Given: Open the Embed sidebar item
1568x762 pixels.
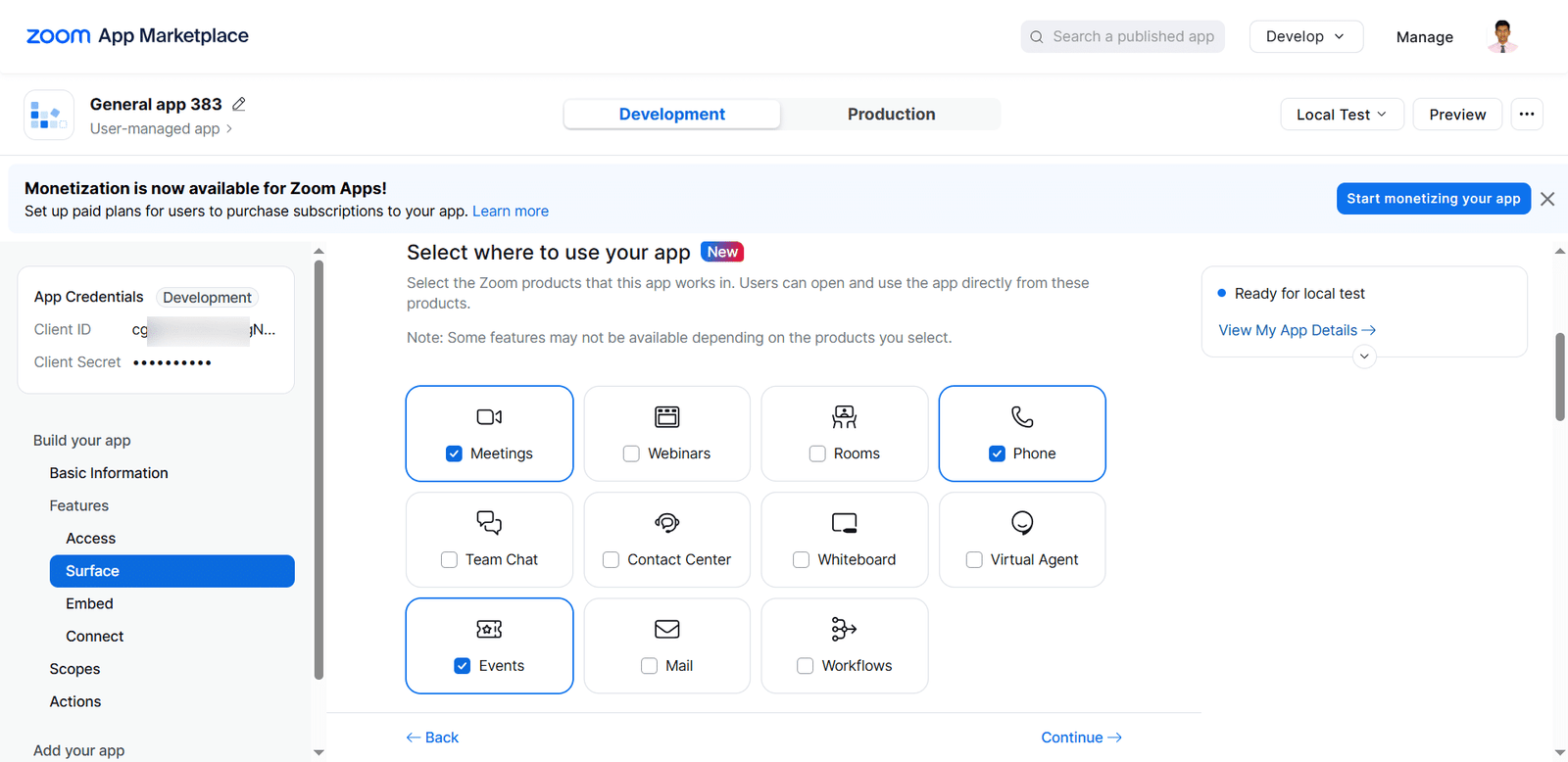Looking at the screenshot, I should pyautogui.click(x=89, y=603).
